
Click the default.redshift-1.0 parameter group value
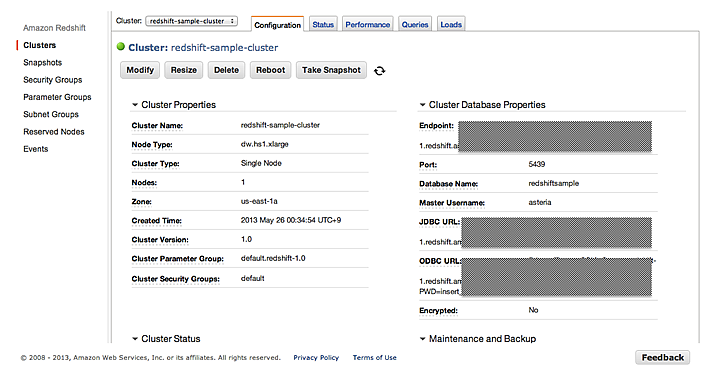(273, 258)
